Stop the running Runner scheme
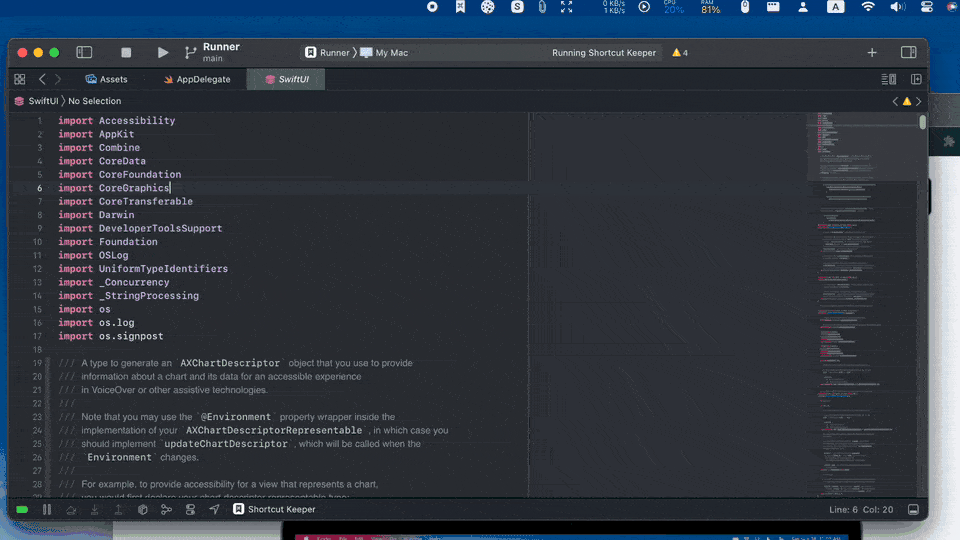 point(126,52)
